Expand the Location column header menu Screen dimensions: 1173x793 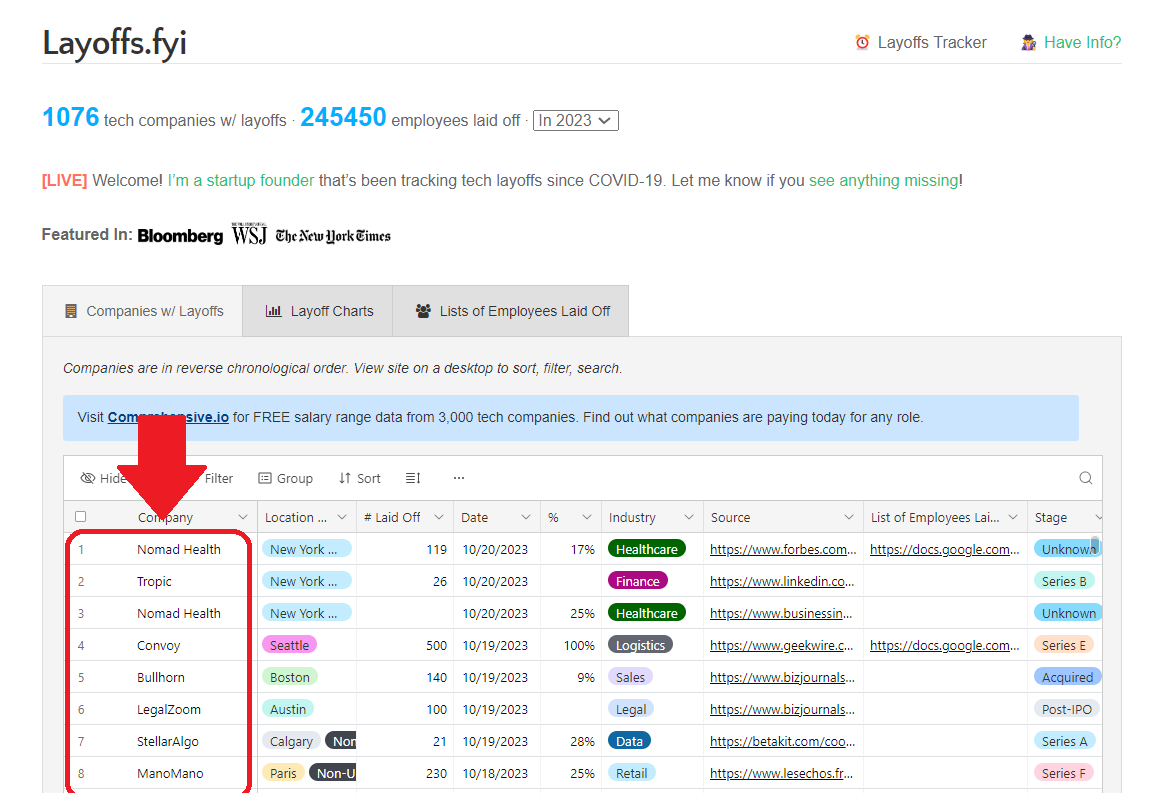click(342, 517)
